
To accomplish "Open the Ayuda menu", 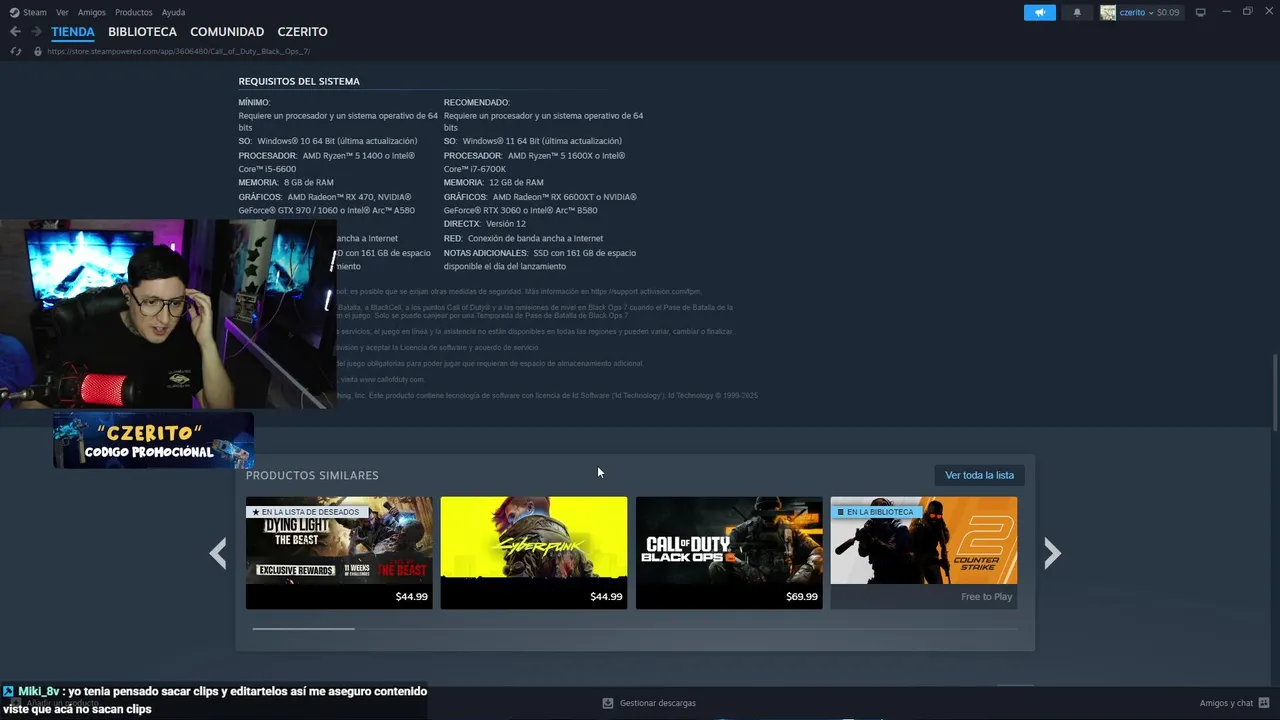I will 173,12.
